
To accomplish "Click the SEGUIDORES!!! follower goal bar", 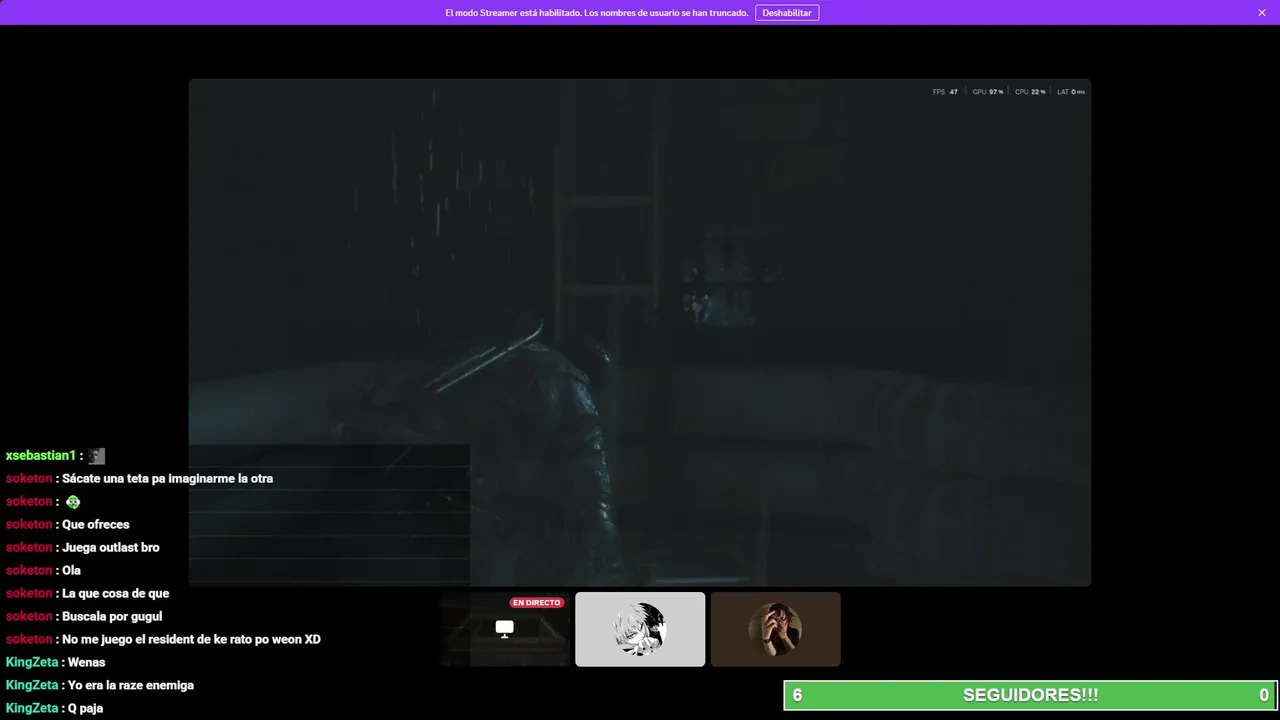I will (x=1031, y=695).
